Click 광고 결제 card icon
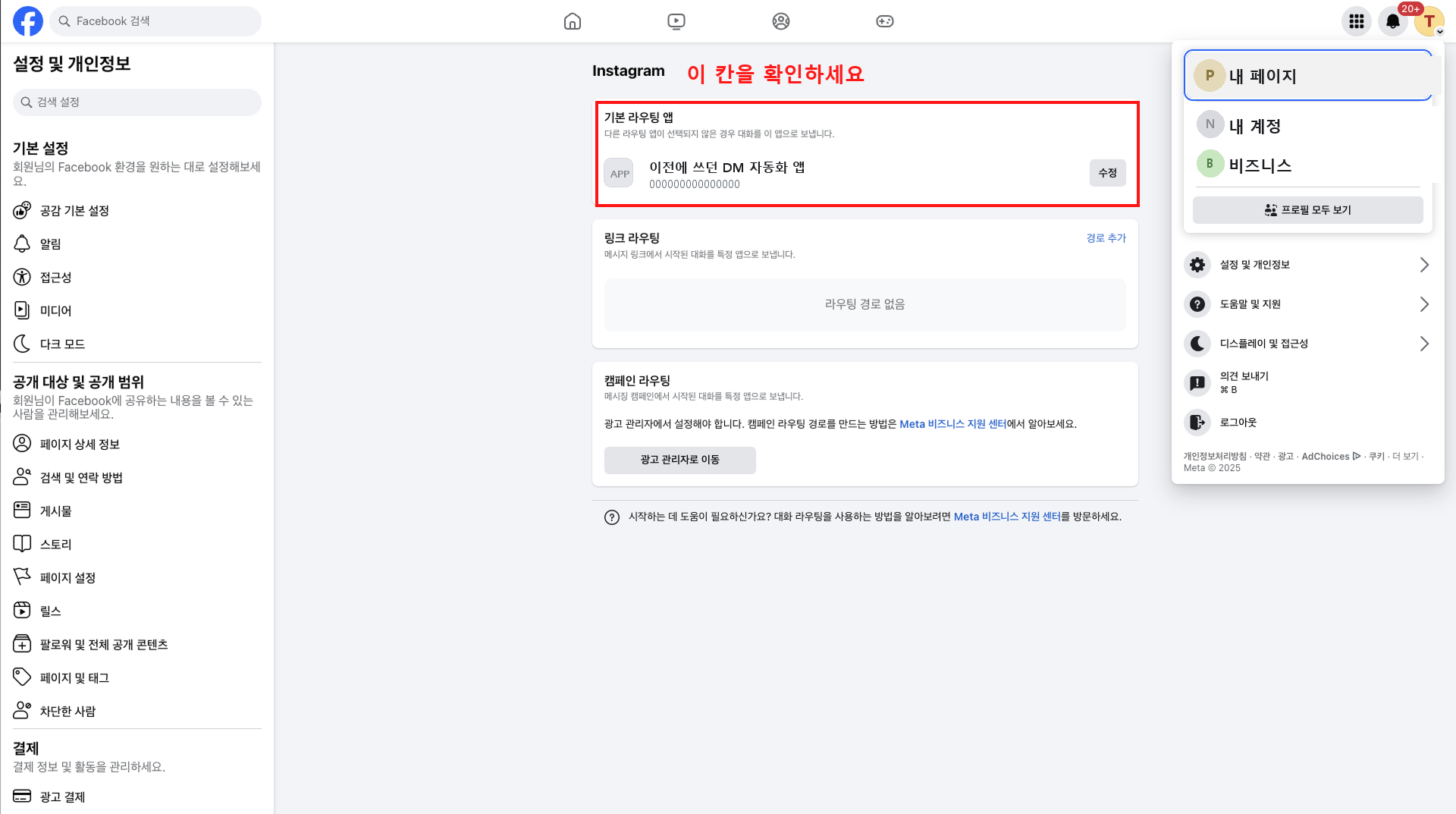Screen dimensions: 1456x814 [x=22, y=797]
